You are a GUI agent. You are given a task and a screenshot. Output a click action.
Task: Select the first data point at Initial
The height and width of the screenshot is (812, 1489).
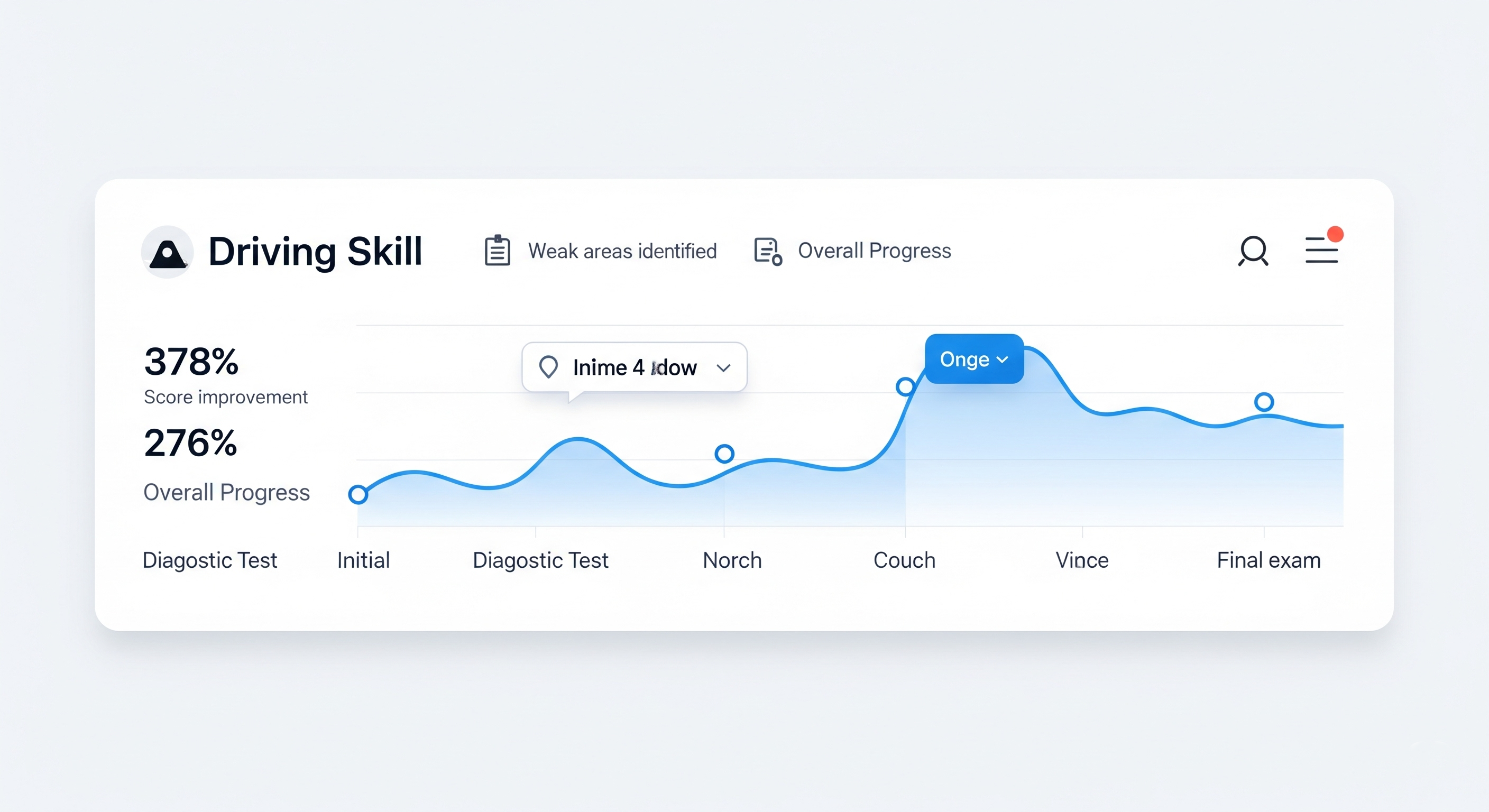[359, 494]
